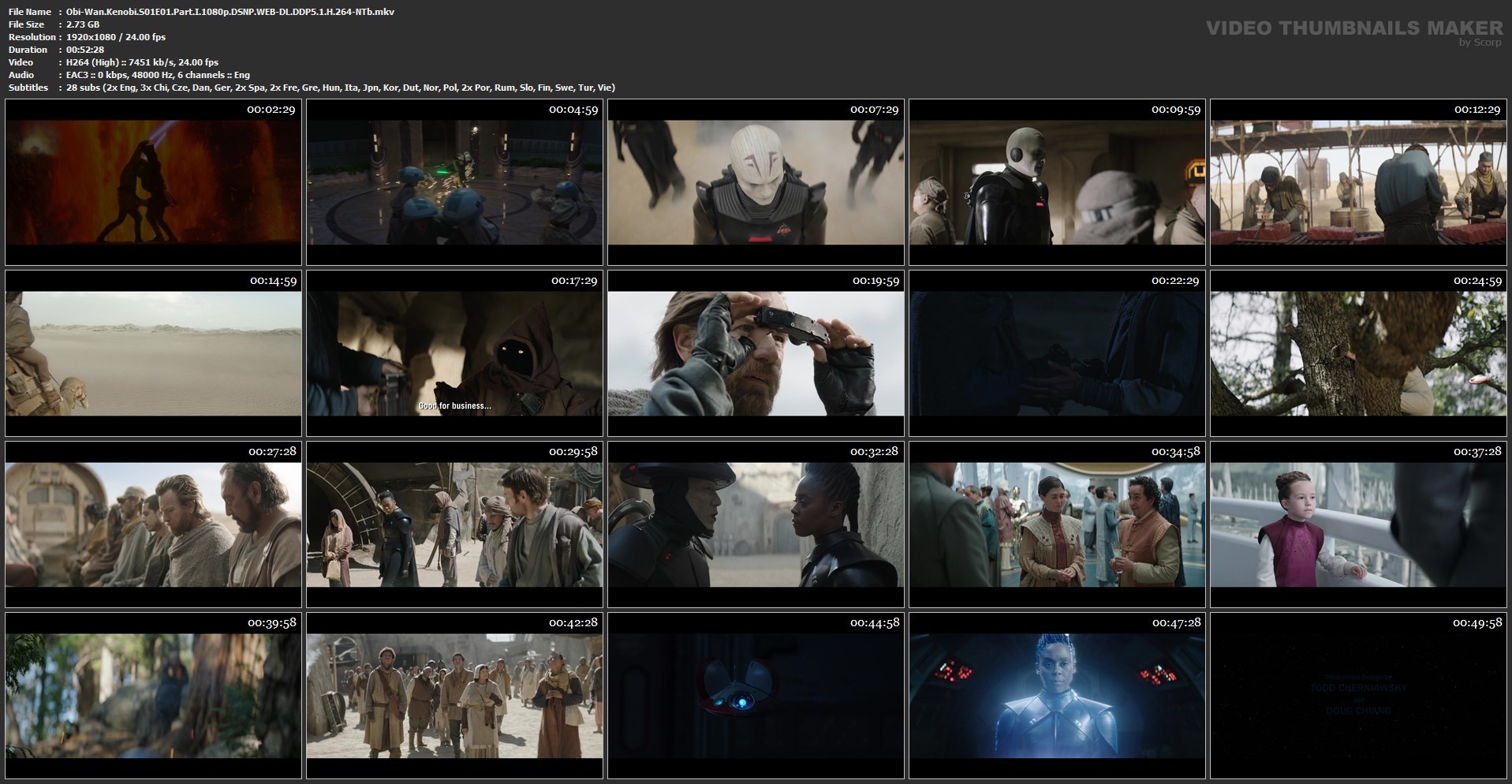The width and height of the screenshot is (1512, 784).
Task: Select the thumbnail at 00:09:59
Action: click(x=1057, y=182)
